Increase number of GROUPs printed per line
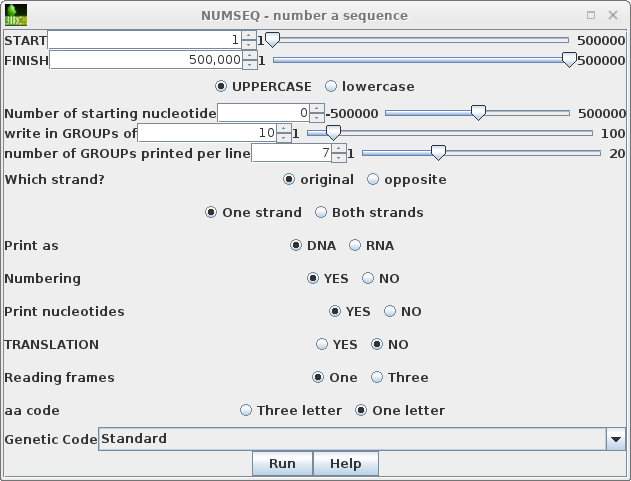The image size is (631, 481). pyautogui.click(x=338, y=149)
